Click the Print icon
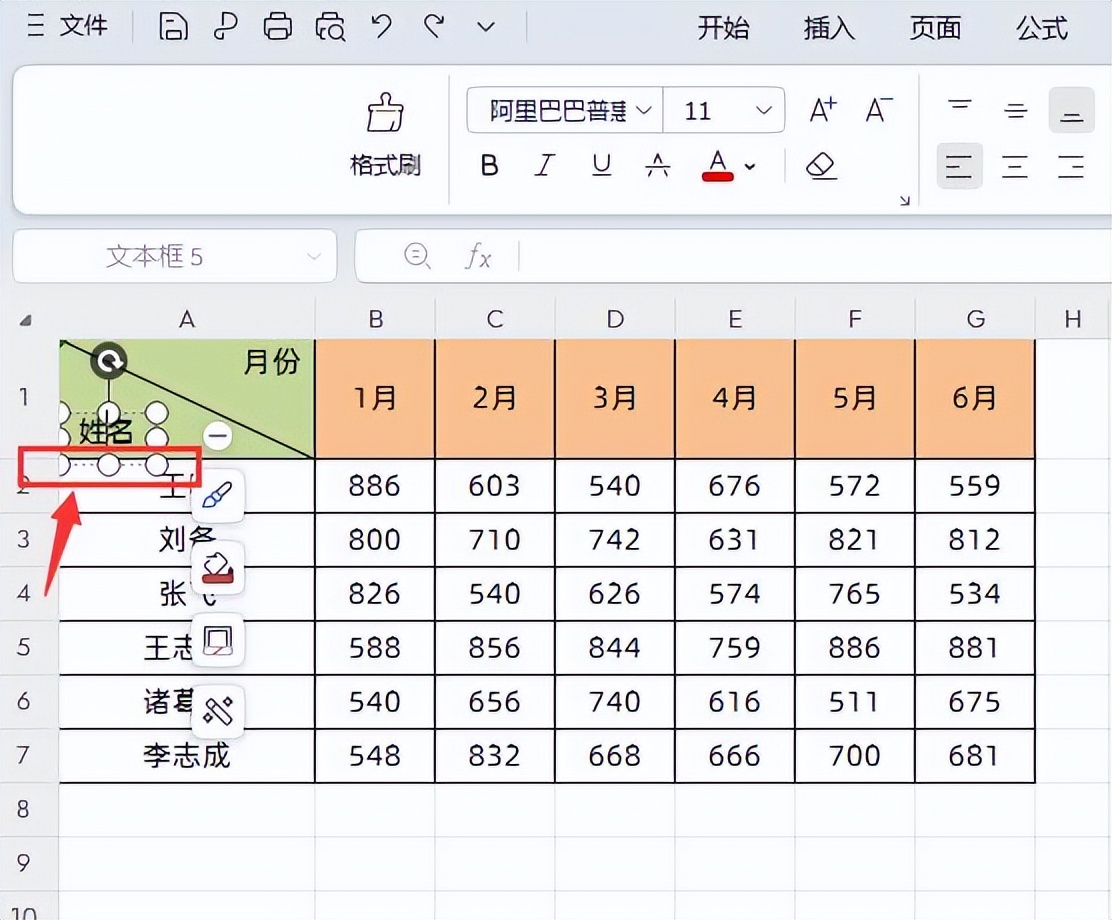The height and width of the screenshot is (920, 1112). pos(278,27)
